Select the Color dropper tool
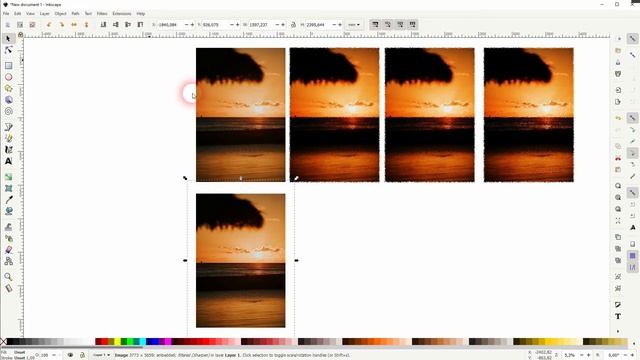 pyautogui.click(x=8, y=200)
